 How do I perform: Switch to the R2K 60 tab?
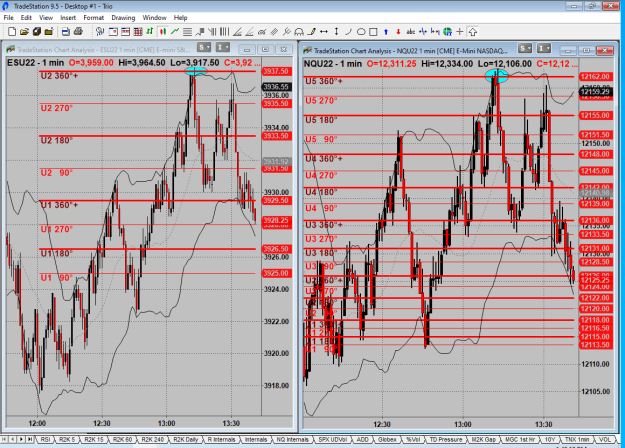[122, 439]
